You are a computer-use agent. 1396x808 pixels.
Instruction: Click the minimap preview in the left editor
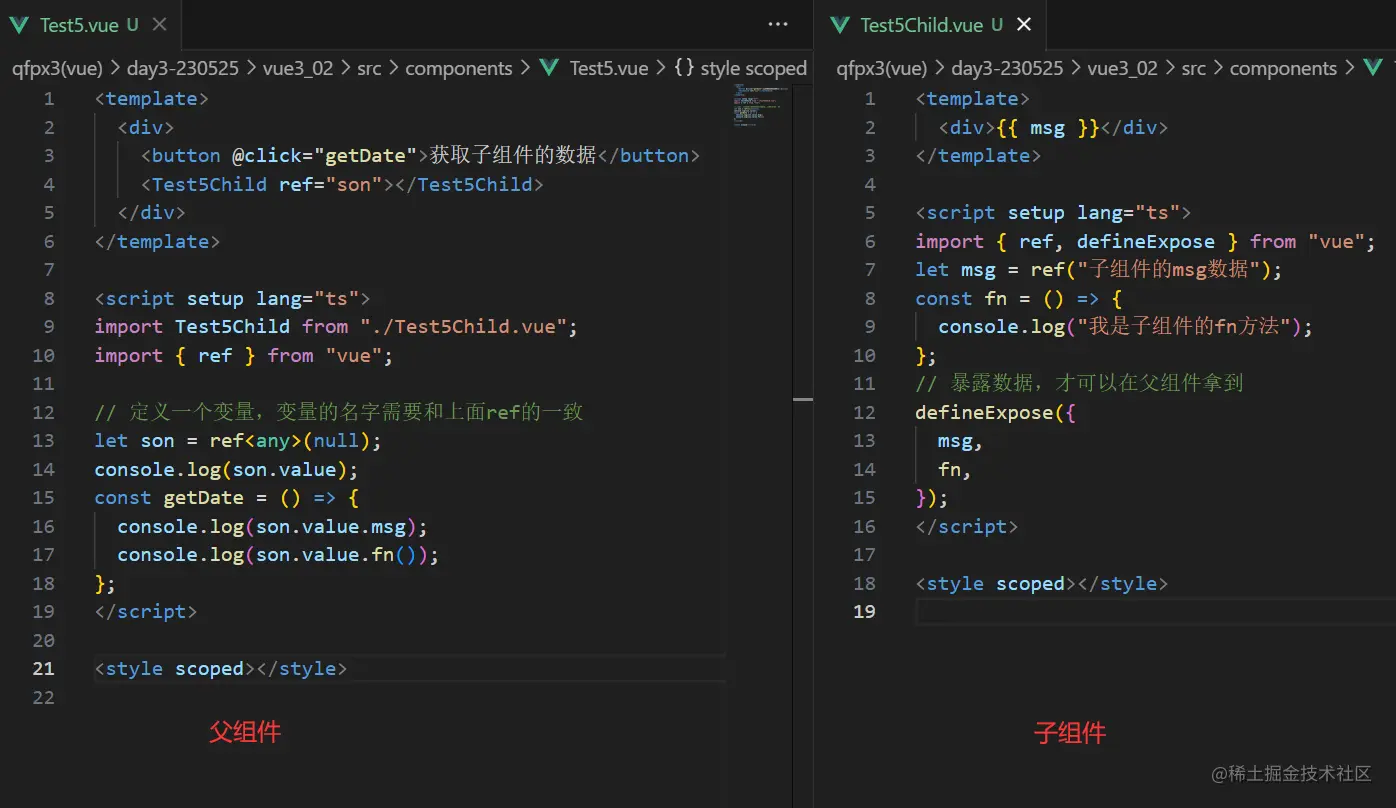click(758, 105)
